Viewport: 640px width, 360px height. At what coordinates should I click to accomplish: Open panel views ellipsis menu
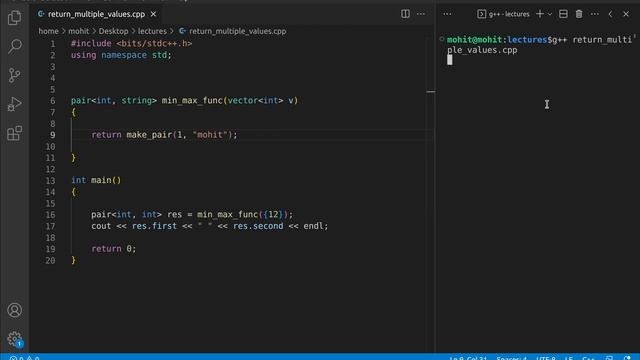click(447, 14)
